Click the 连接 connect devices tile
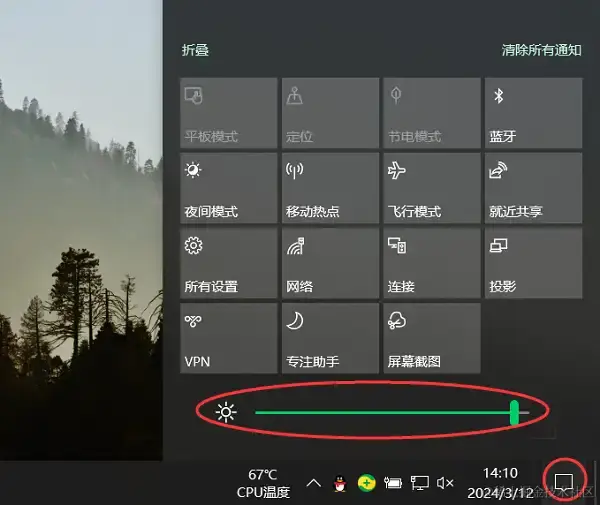600x505 pixels. [x=432, y=263]
